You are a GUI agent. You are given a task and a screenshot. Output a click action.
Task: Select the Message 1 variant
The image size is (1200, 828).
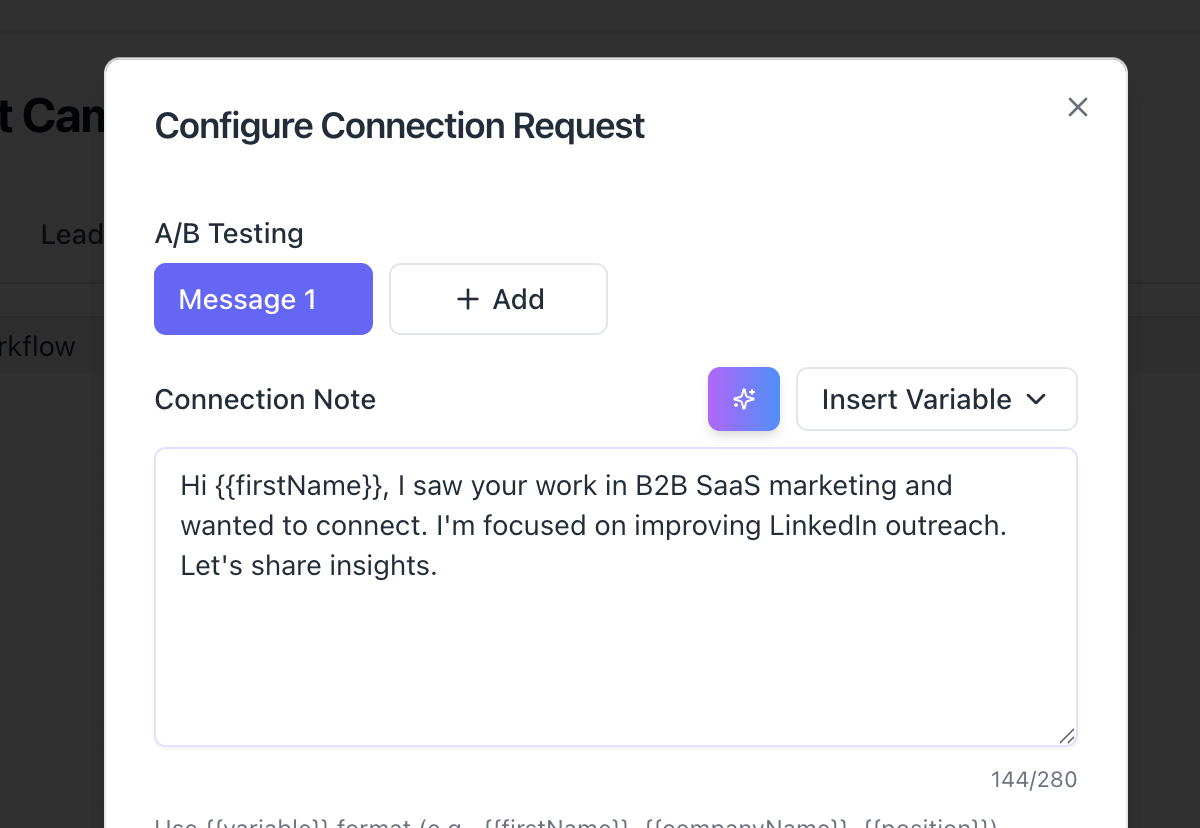click(x=263, y=299)
